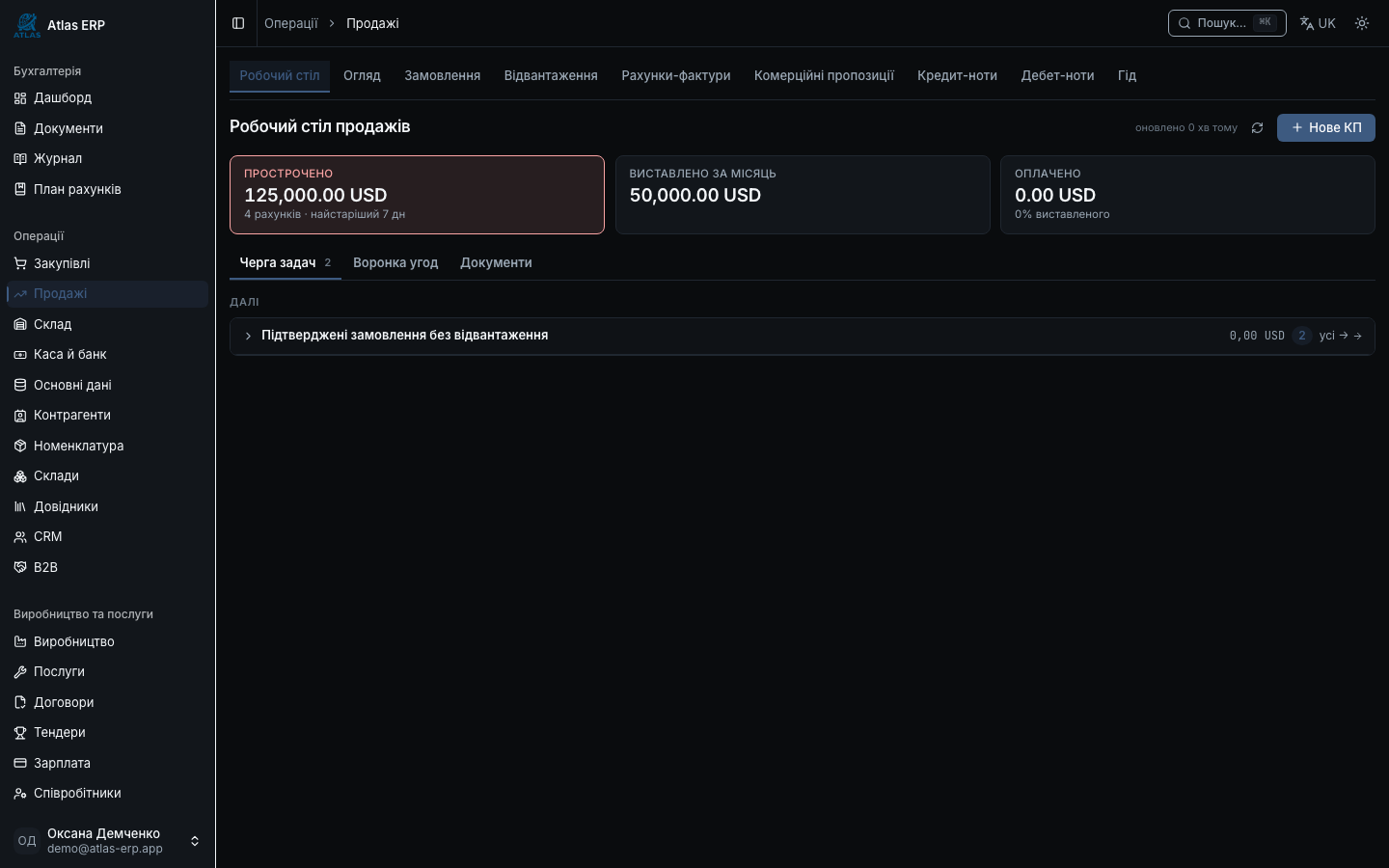1389x868 pixels.
Task: Switch to Воронка угод sub-tab
Action: click(395, 262)
